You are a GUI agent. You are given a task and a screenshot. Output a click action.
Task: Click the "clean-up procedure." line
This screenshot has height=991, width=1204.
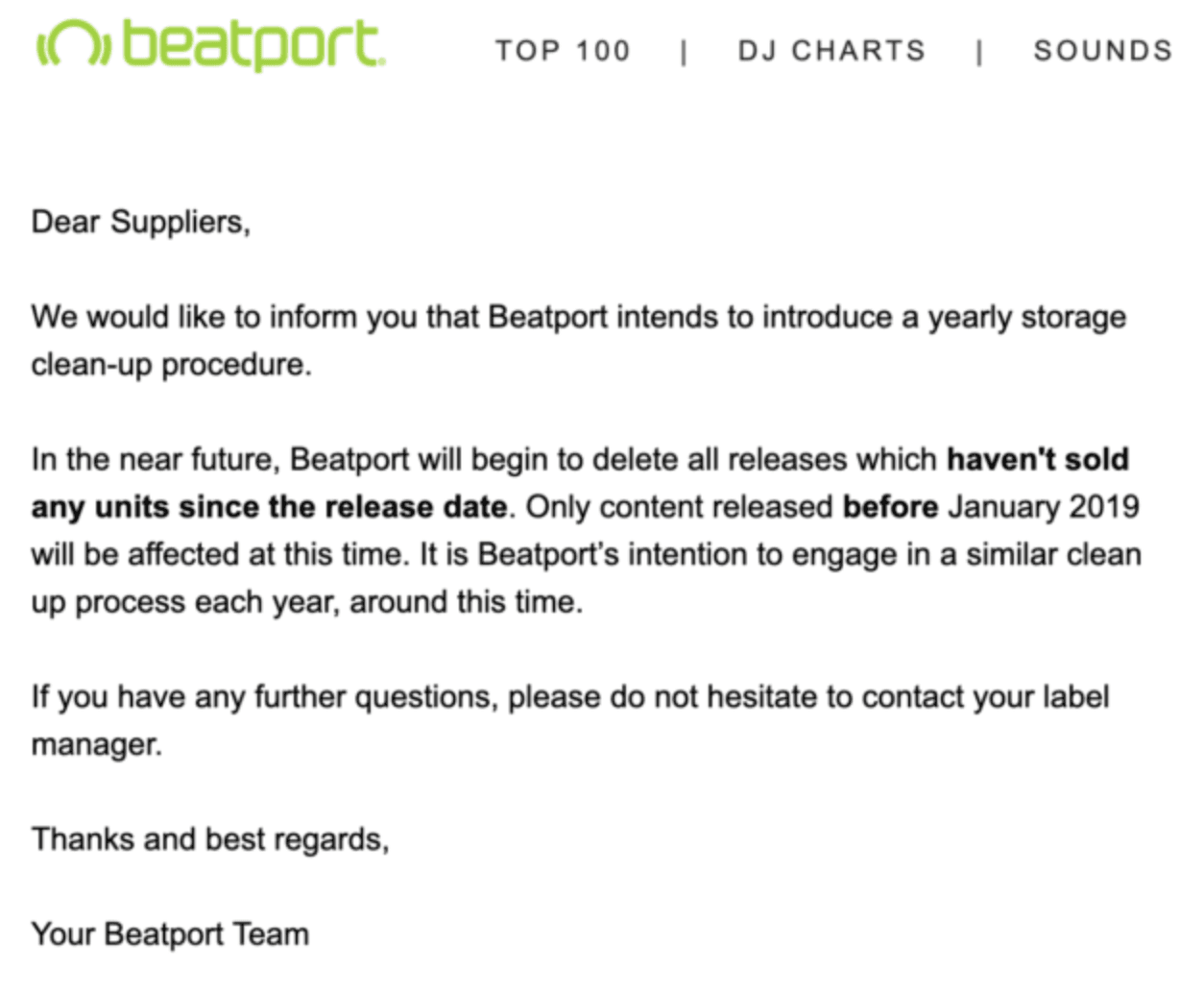pos(172,365)
